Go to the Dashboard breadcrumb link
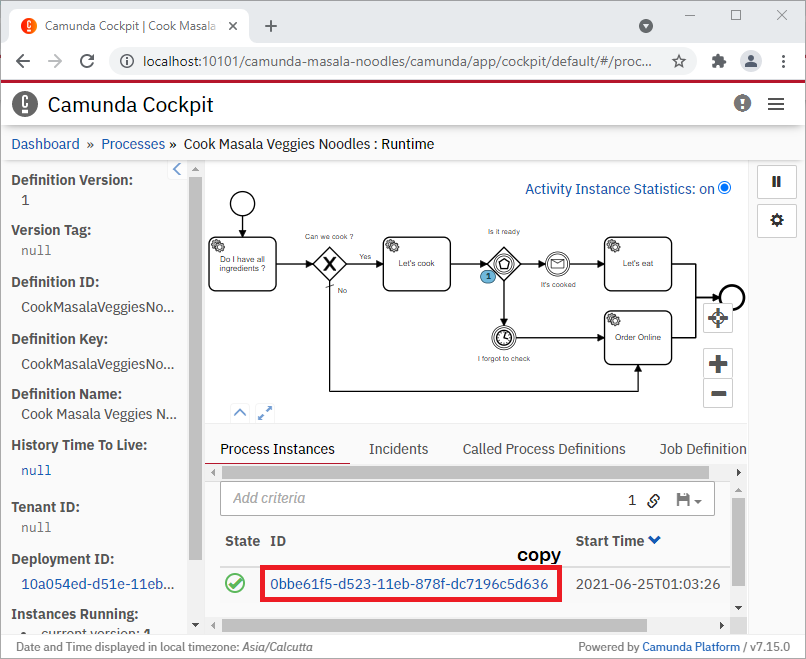Viewport: 806px width, 659px height. (46, 144)
